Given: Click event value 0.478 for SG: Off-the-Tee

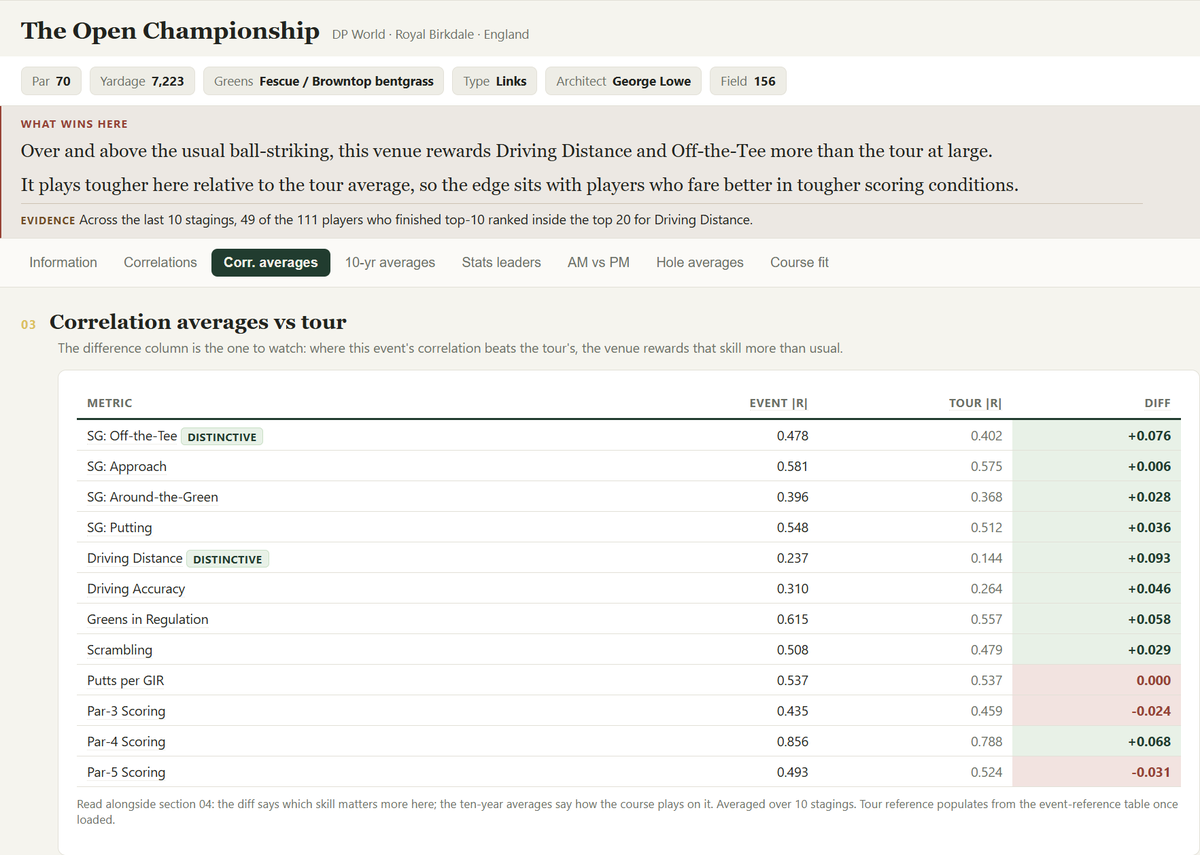Looking at the screenshot, I should tap(792, 436).
